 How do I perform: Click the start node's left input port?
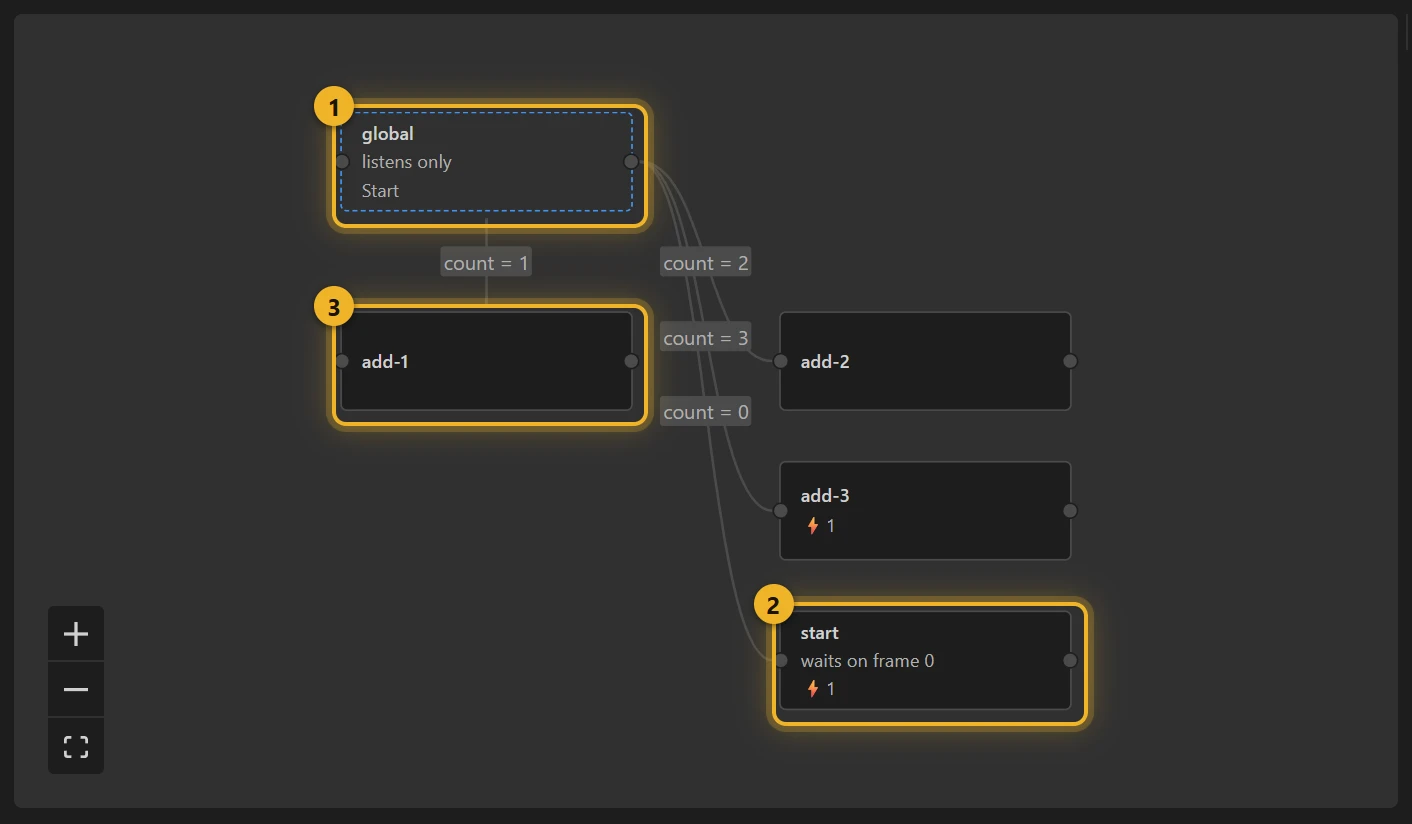pyautogui.click(x=781, y=660)
